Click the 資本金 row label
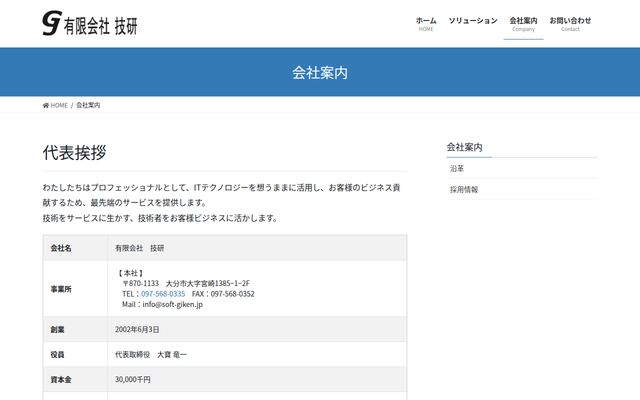Screen dimensions: 640x400 coord(61,380)
